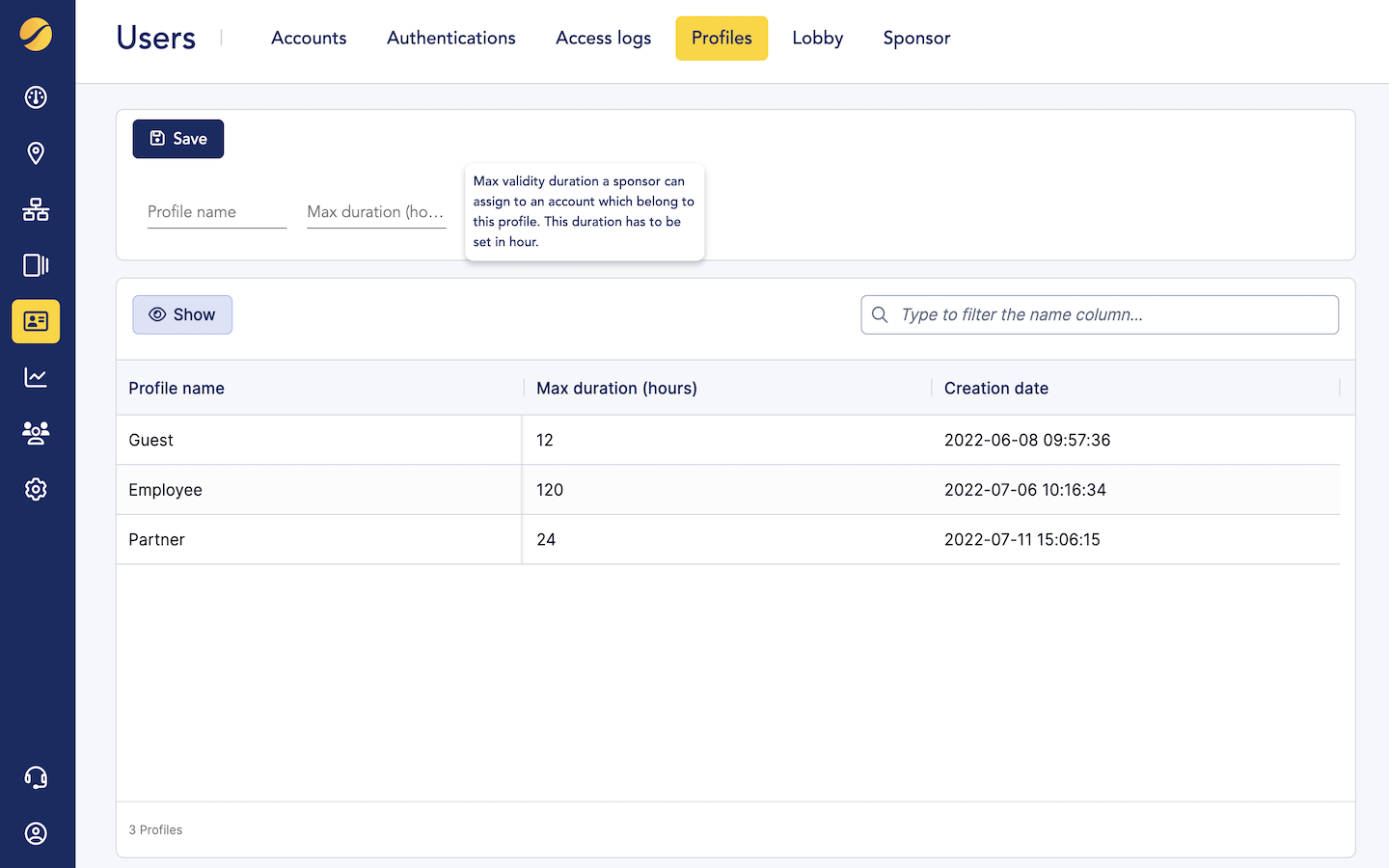Screen dimensions: 1389x868
Task: Toggle visibility with the Show eye button
Action: point(182,313)
